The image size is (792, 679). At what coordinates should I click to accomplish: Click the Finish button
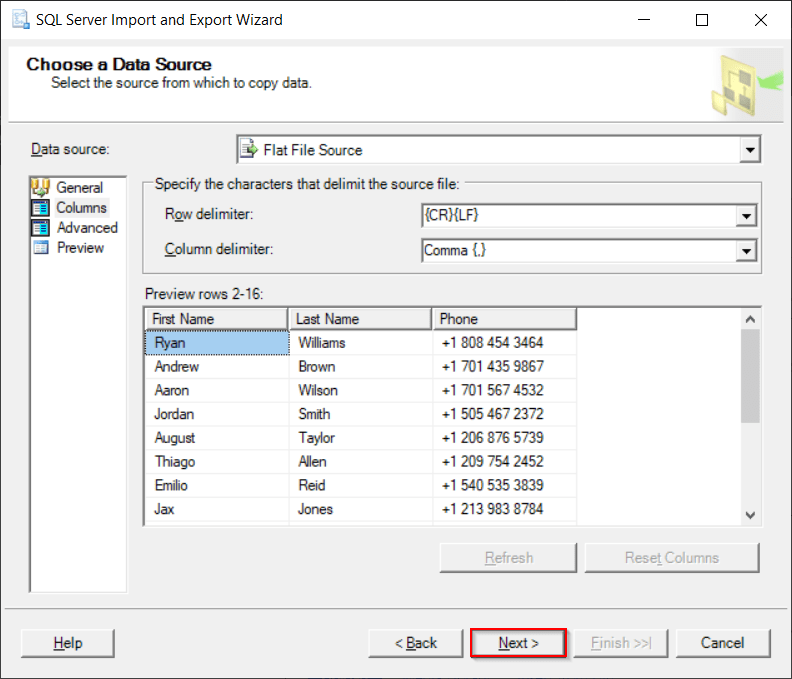pyautogui.click(x=621, y=643)
